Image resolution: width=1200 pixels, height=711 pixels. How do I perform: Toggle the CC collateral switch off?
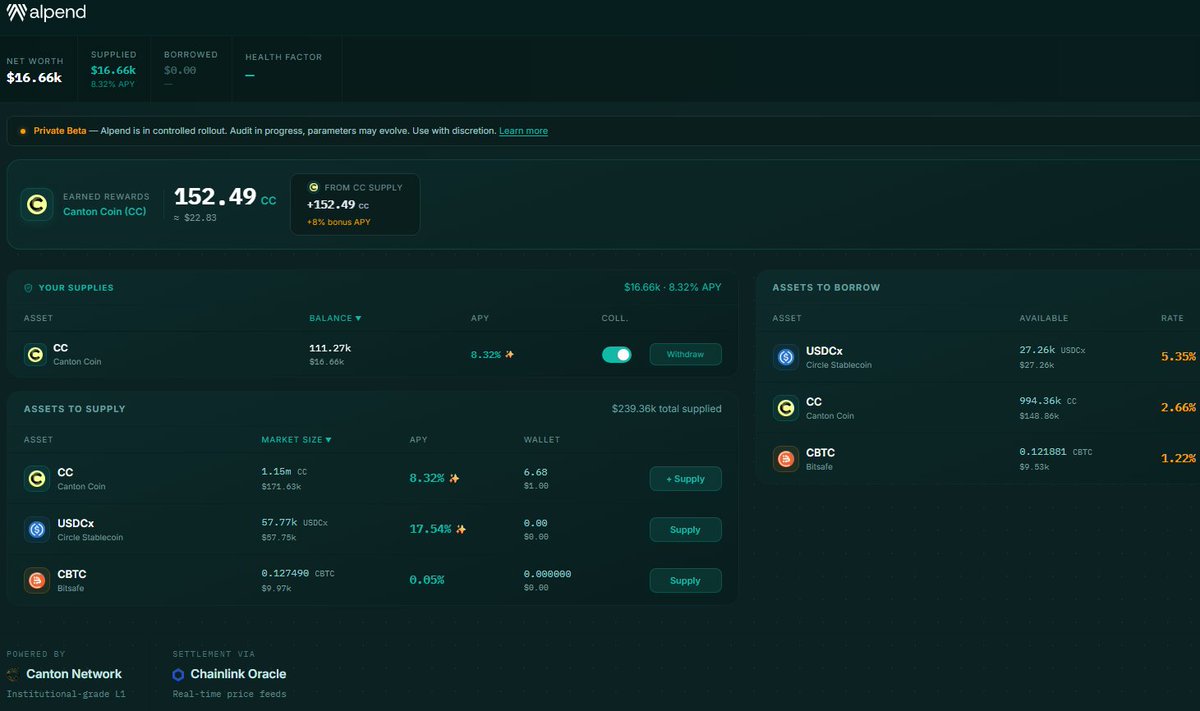point(616,354)
